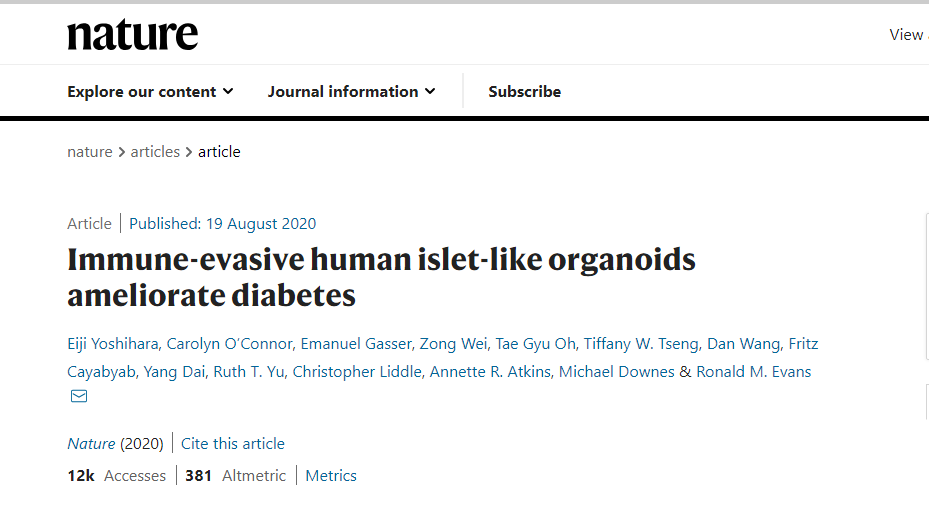Expand the Explore our content menu
Screen dimensions: 929x520
pos(150,91)
